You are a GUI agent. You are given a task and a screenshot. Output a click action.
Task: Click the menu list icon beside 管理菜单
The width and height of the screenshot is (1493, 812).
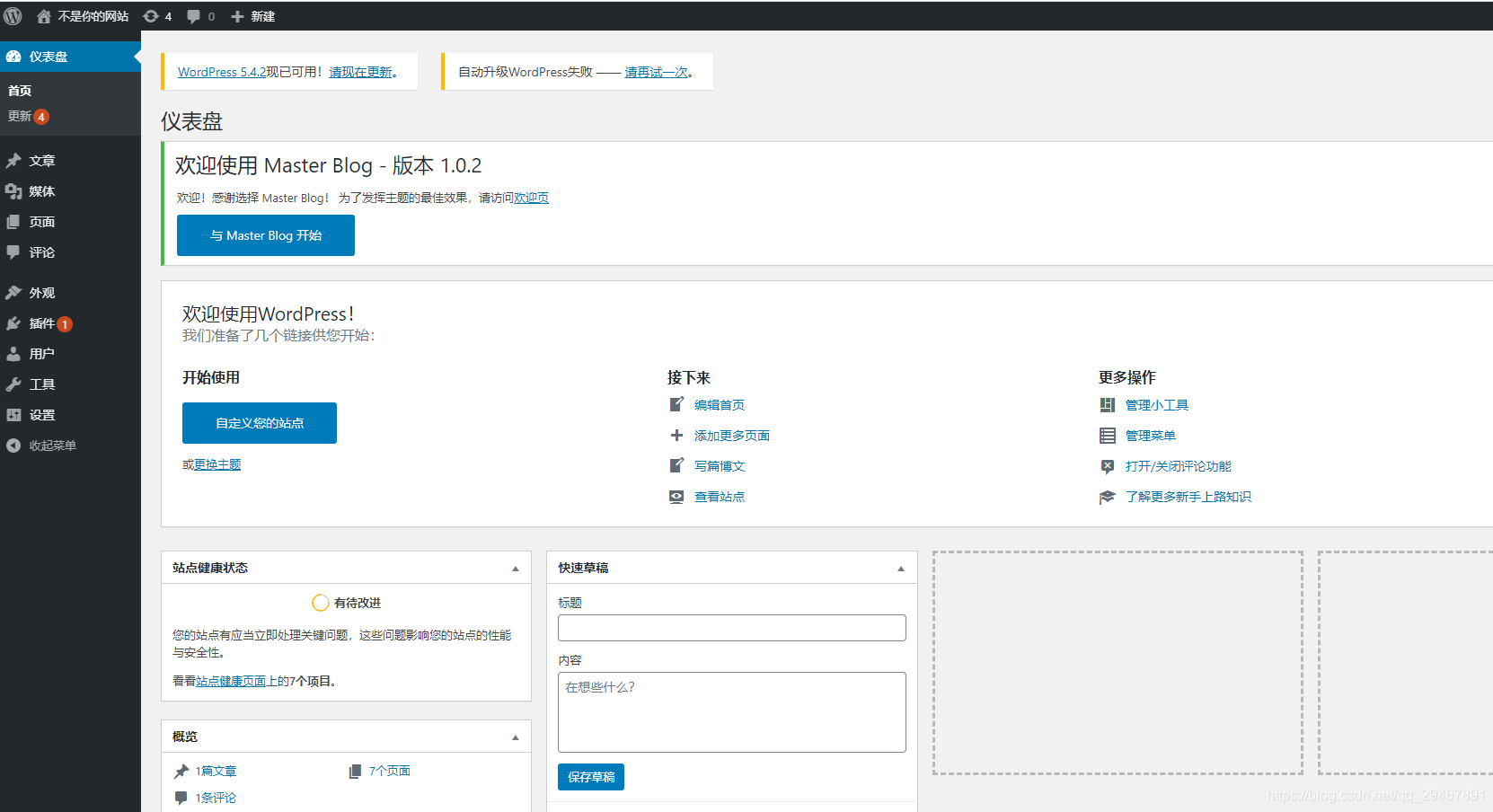[x=1108, y=436]
